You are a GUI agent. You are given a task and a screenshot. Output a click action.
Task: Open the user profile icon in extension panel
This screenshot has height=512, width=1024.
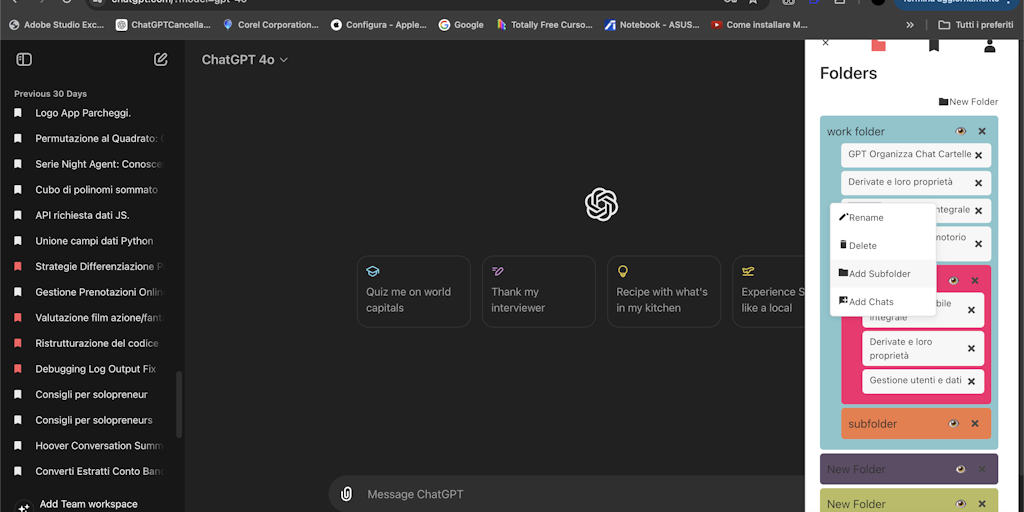989,45
